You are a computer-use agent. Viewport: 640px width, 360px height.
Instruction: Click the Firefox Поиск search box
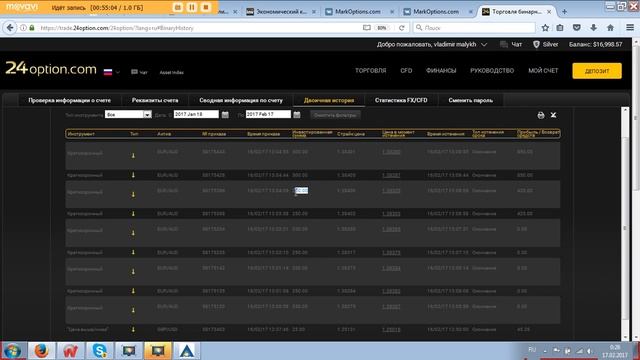point(474,28)
